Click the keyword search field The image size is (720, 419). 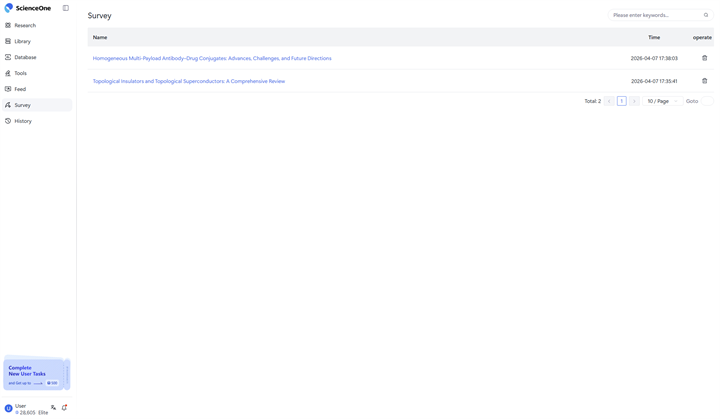(x=655, y=15)
